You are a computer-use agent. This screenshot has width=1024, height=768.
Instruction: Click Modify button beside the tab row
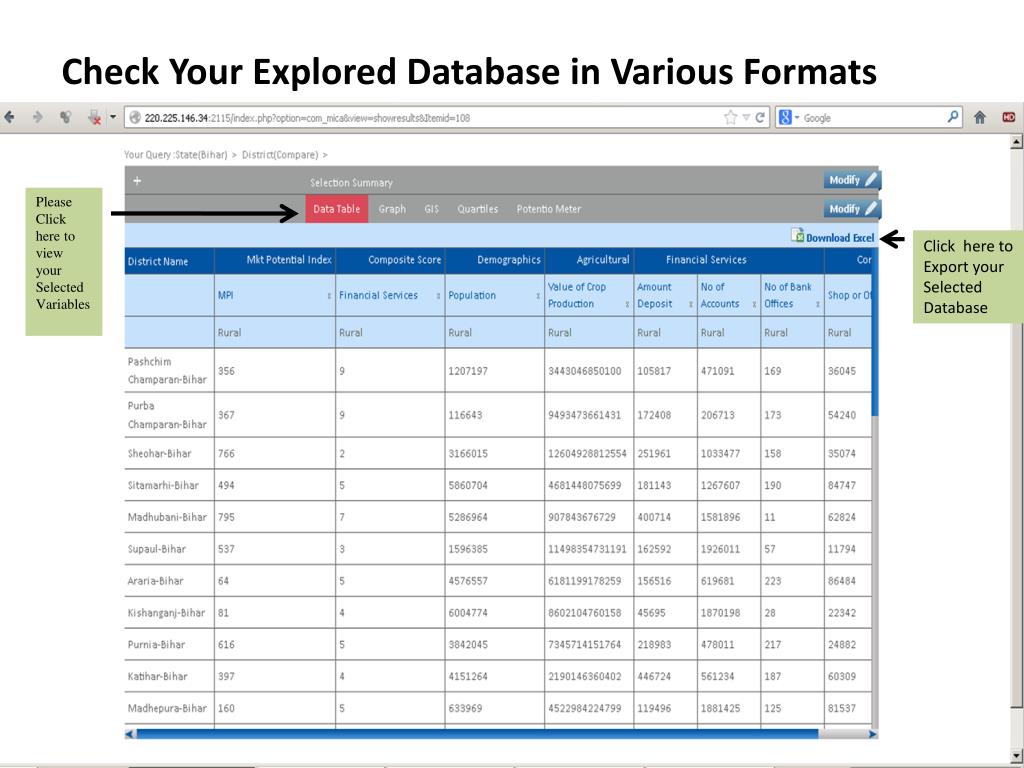click(x=852, y=209)
